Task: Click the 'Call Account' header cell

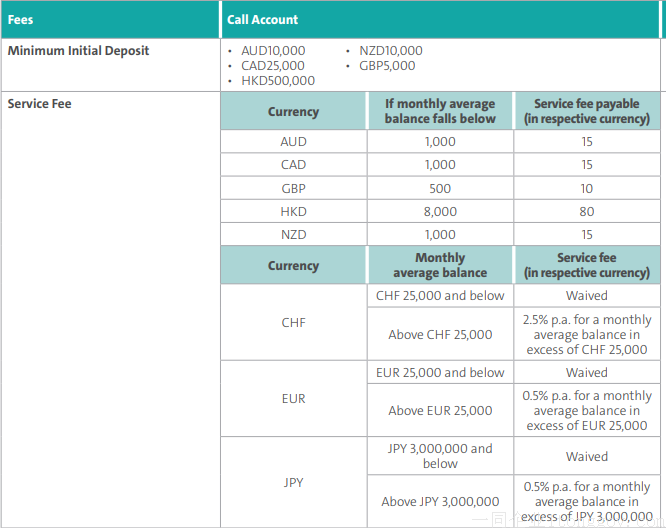Action: pyautogui.click(x=440, y=20)
